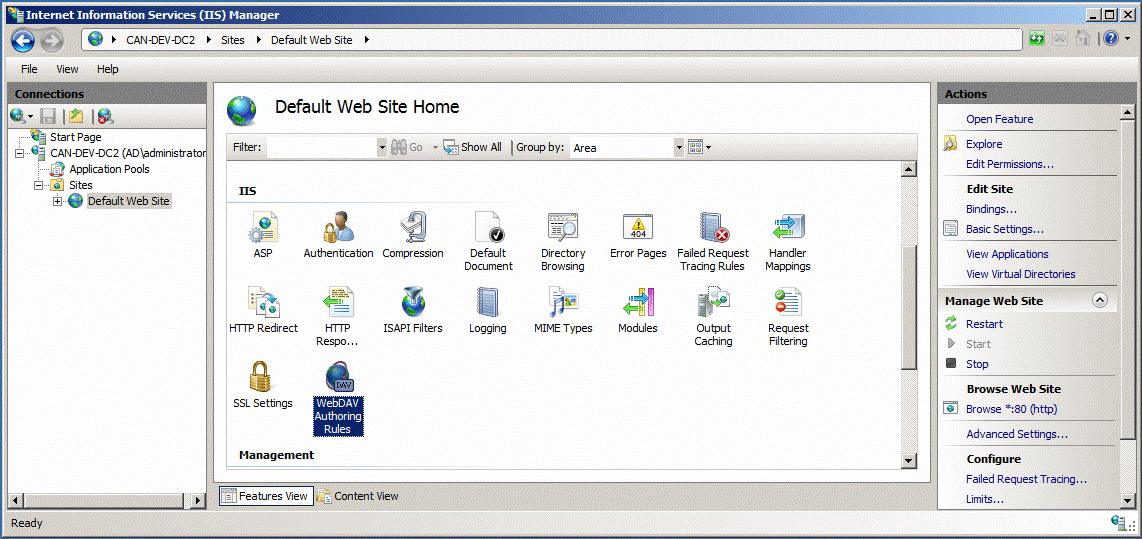This screenshot has width=1142, height=539.
Task: Click Connections pane horizontal scroll right arrow
Action: (x=198, y=500)
